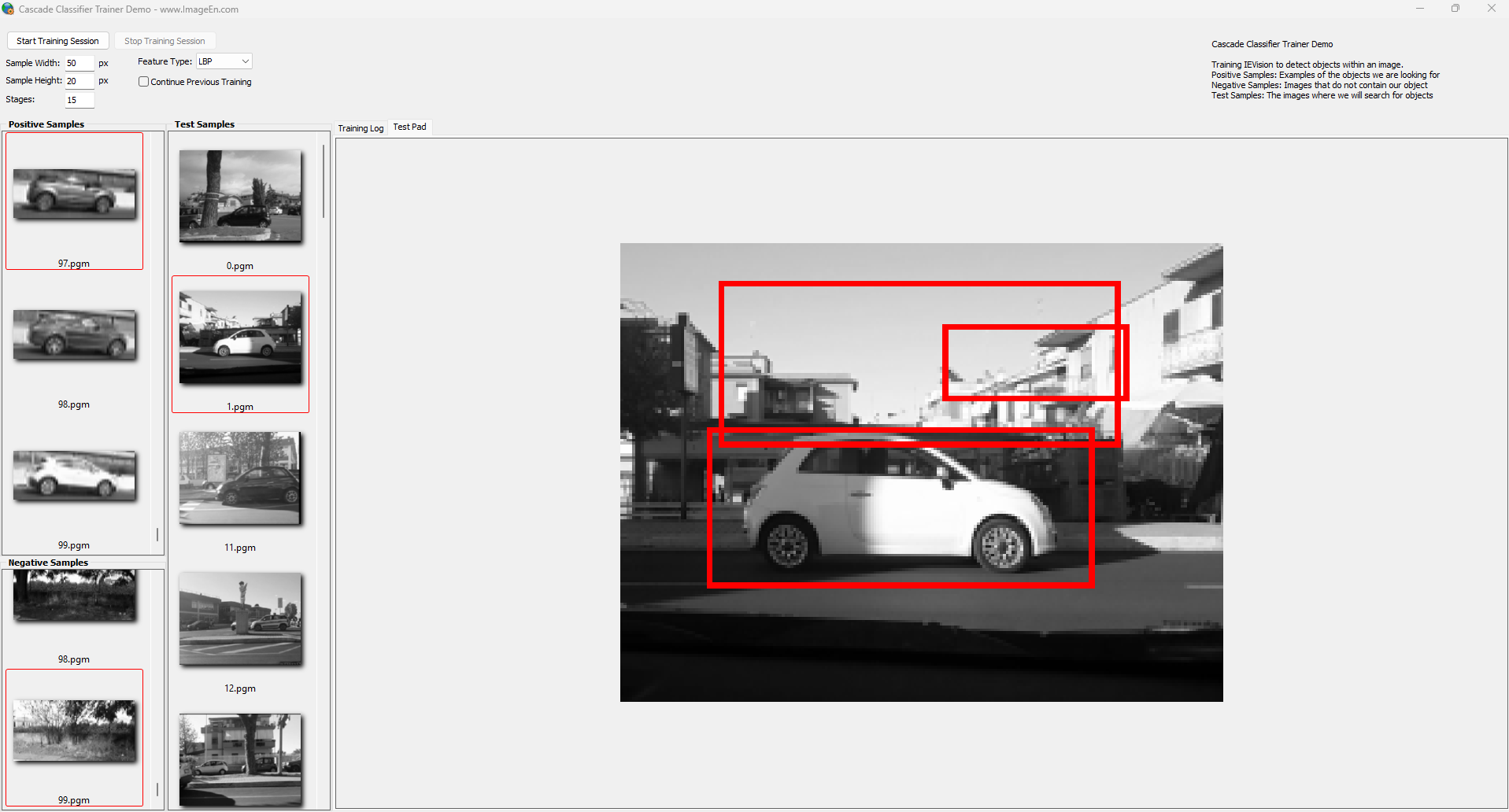Viewport: 1509px width, 812px height.
Task: Click the Negative Samples list scrollbar
Action: tap(157, 789)
